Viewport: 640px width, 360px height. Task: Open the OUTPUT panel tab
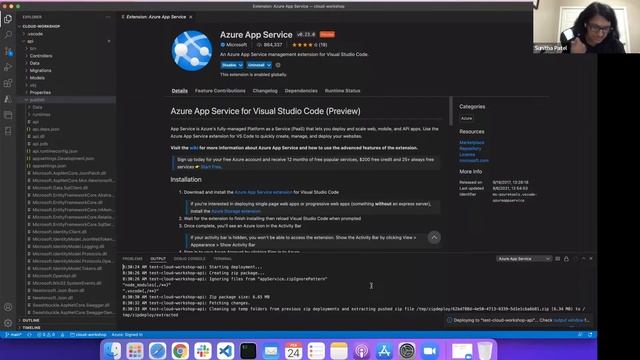click(158, 259)
